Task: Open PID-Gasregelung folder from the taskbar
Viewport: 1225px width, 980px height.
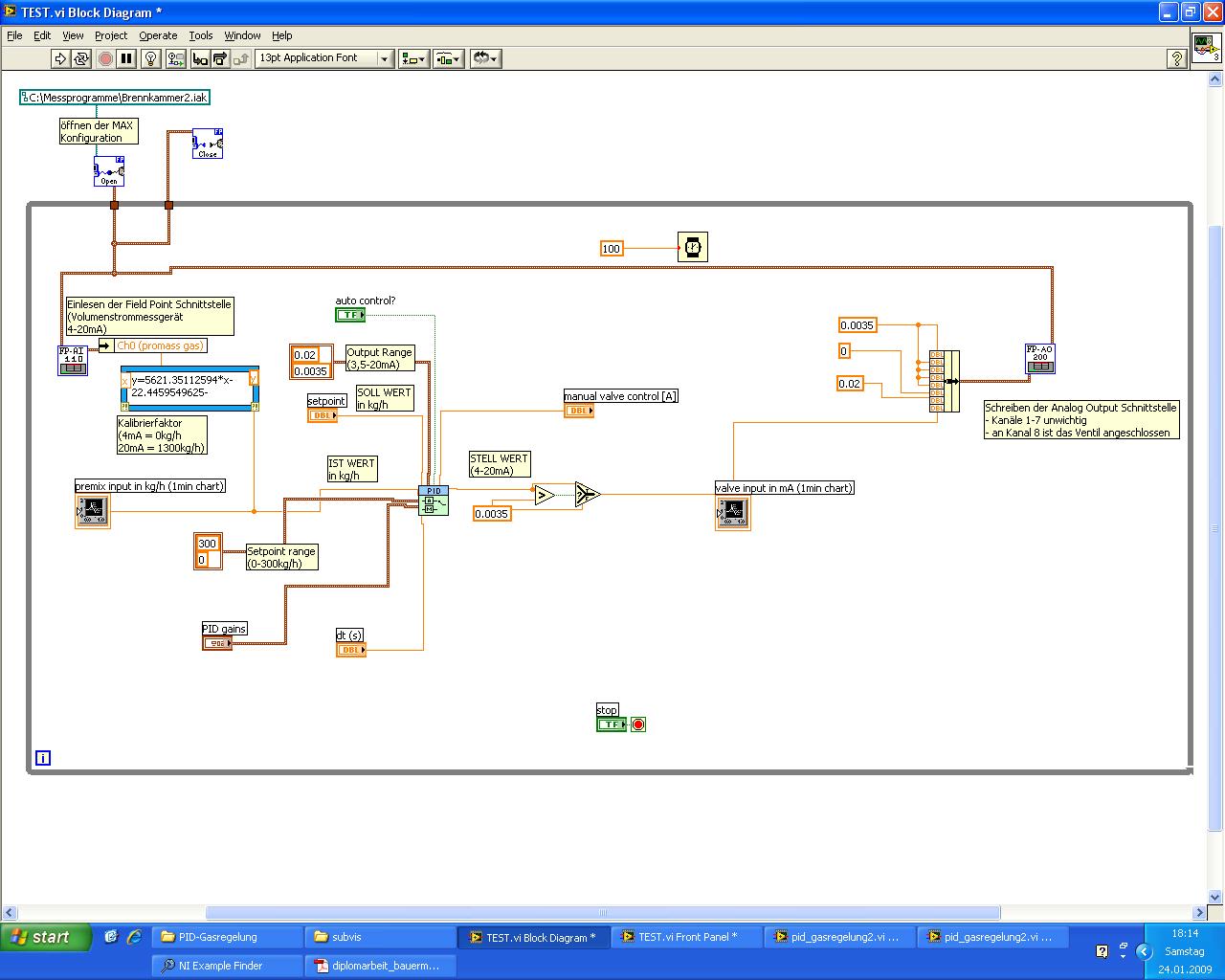Action: [228, 937]
